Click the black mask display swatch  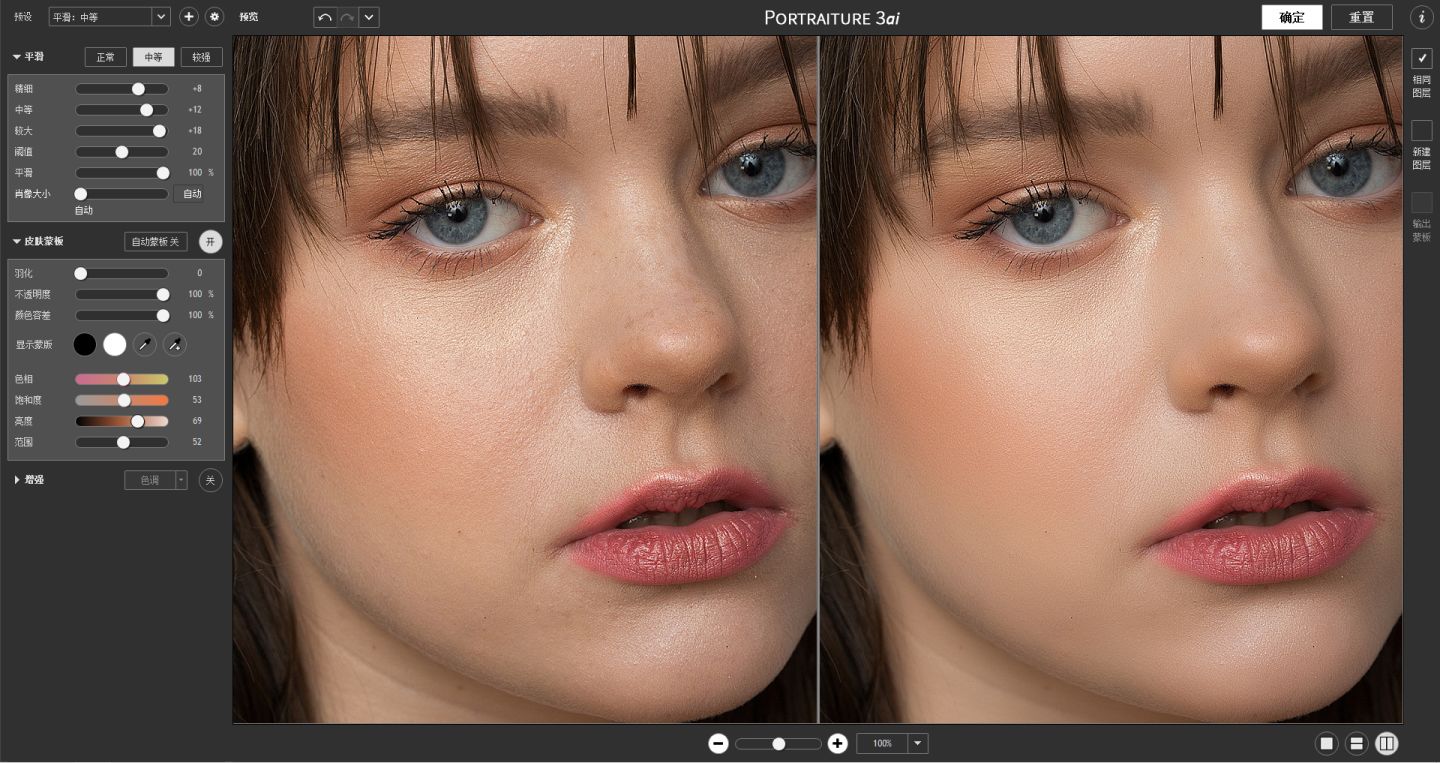point(85,345)
